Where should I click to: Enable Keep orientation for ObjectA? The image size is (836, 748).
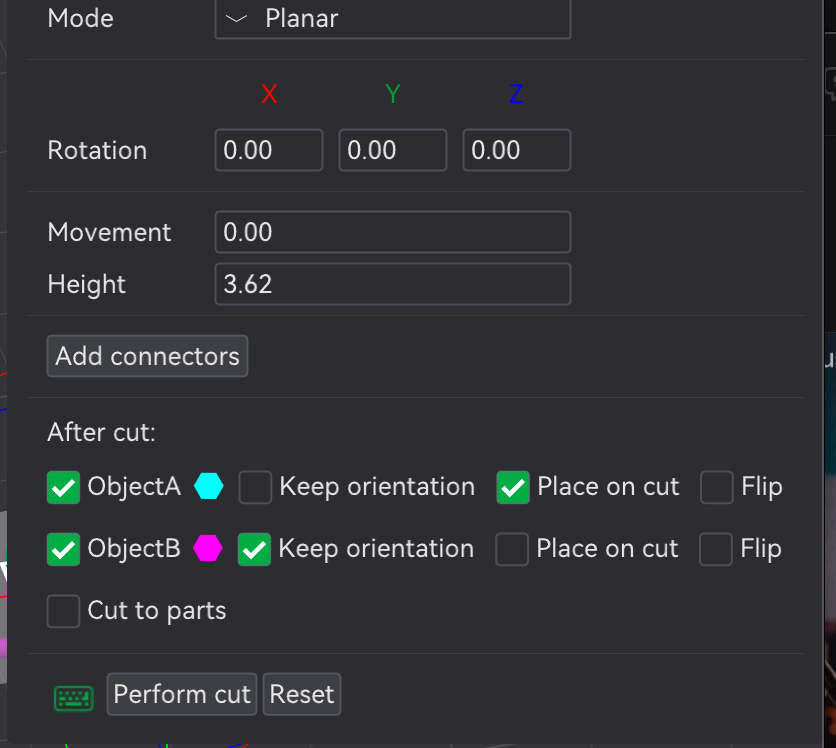[255, 487]
